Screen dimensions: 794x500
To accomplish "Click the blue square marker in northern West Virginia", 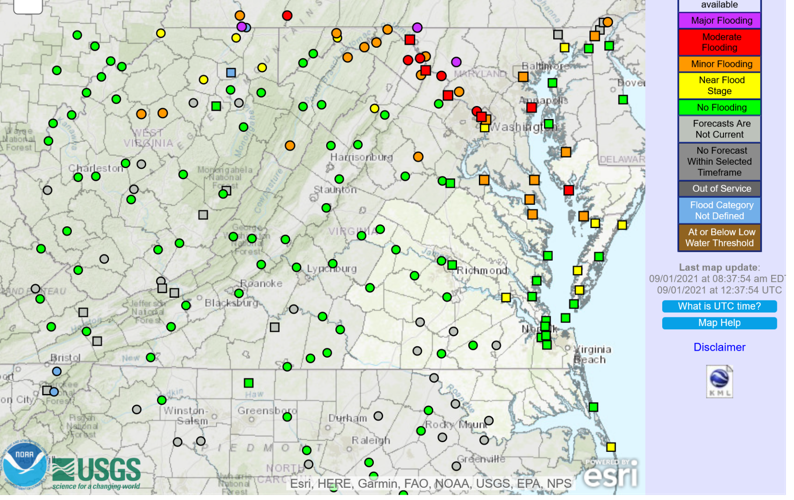I will pos(231,72).
